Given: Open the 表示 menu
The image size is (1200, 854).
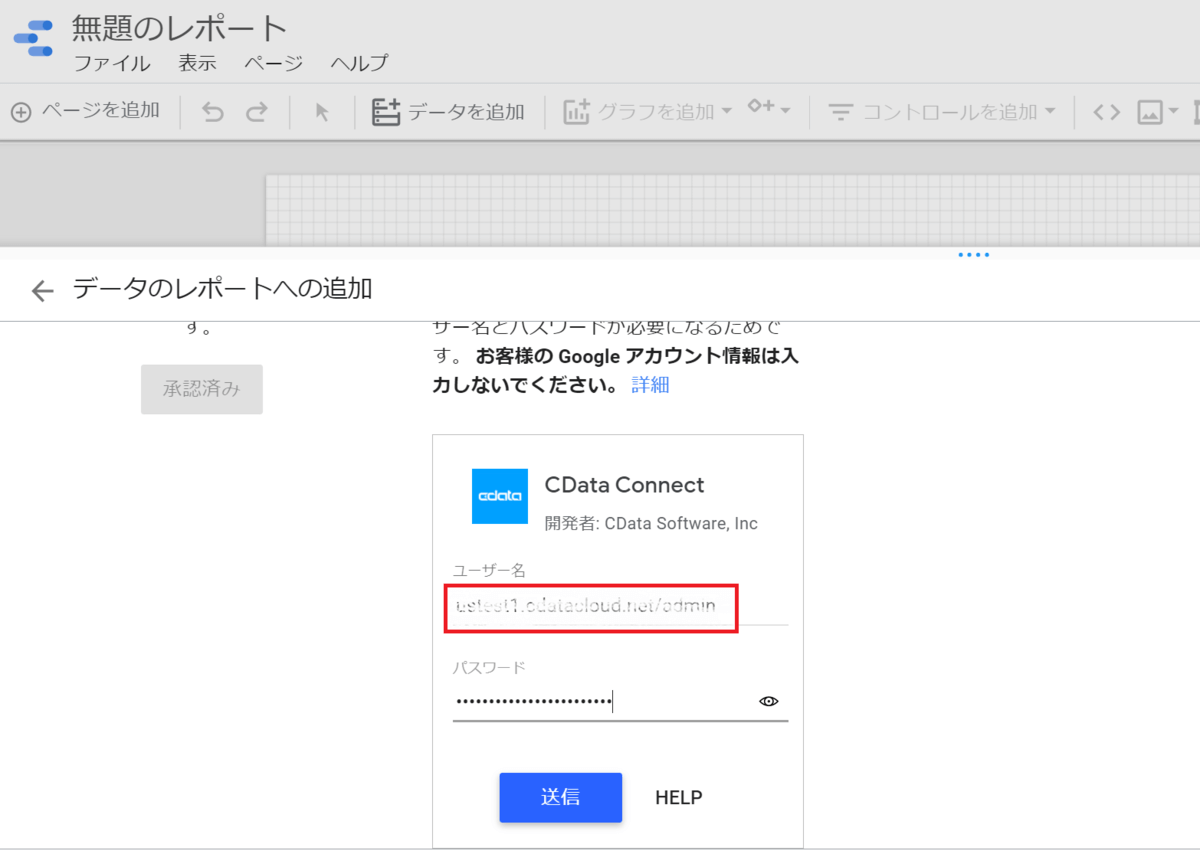Looking at the screenshot, I should pyautogui.click(x=197, y=63).
